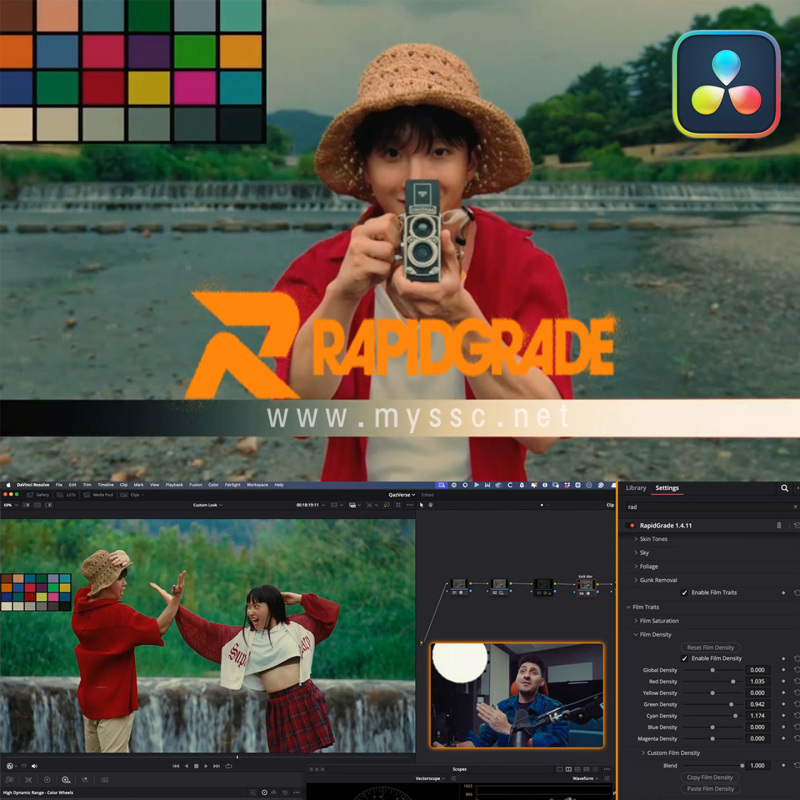Click the Global Density value field

click(x=757, y=670)
